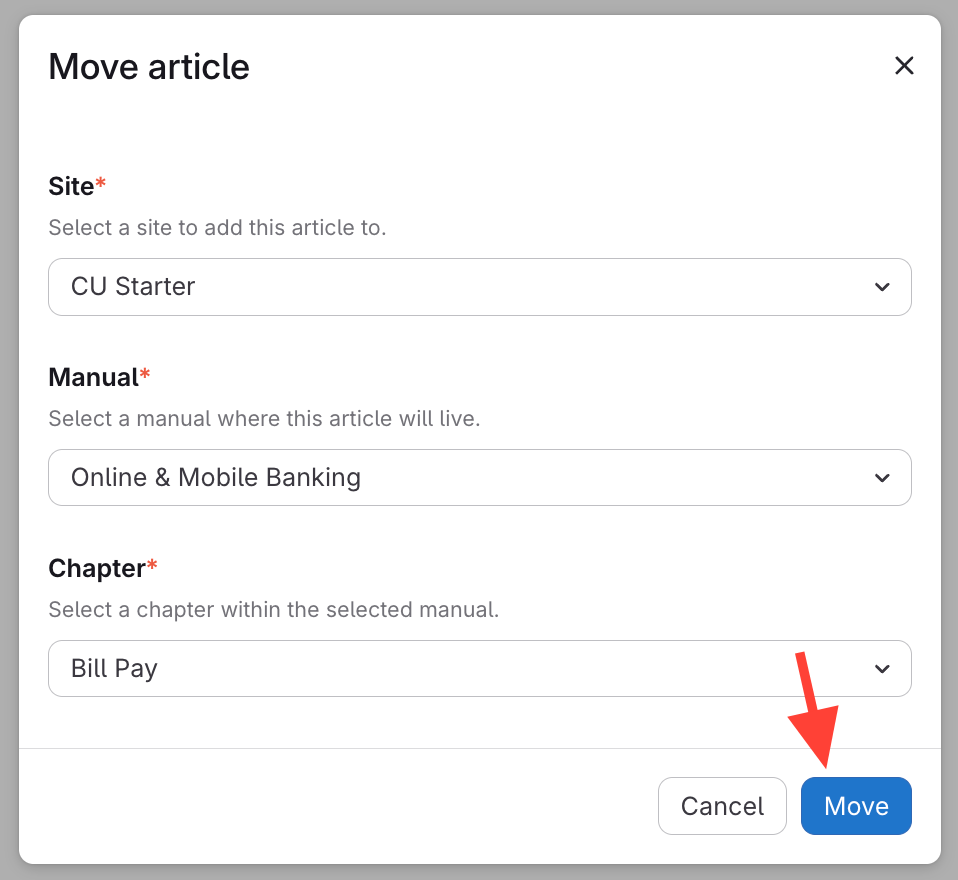Confirm with the blue Move button
The image size is (958, 880).
click(x=856, y=806)
